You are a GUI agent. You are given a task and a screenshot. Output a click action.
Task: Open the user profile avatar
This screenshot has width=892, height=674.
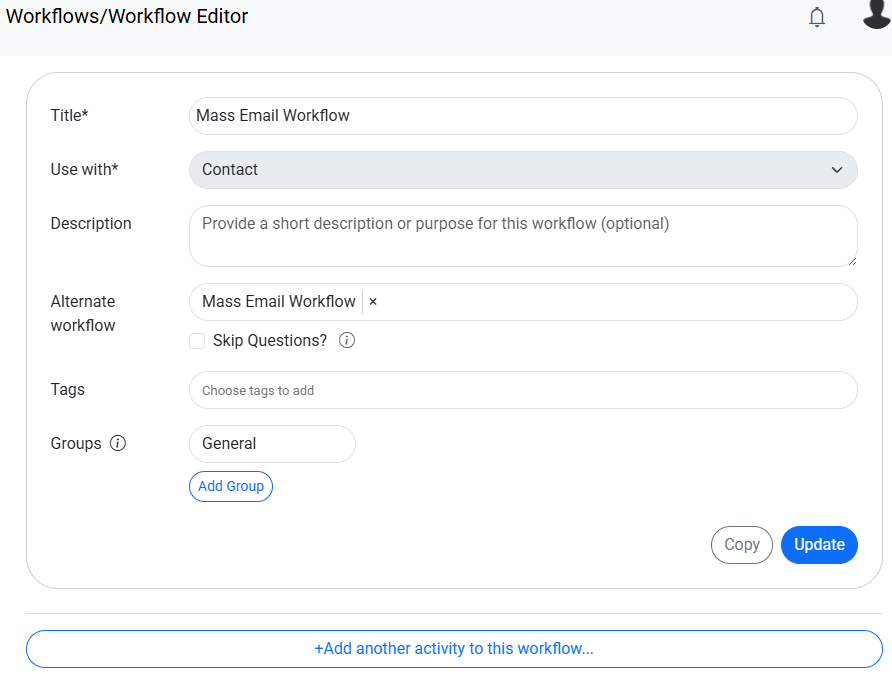(876, 15)
